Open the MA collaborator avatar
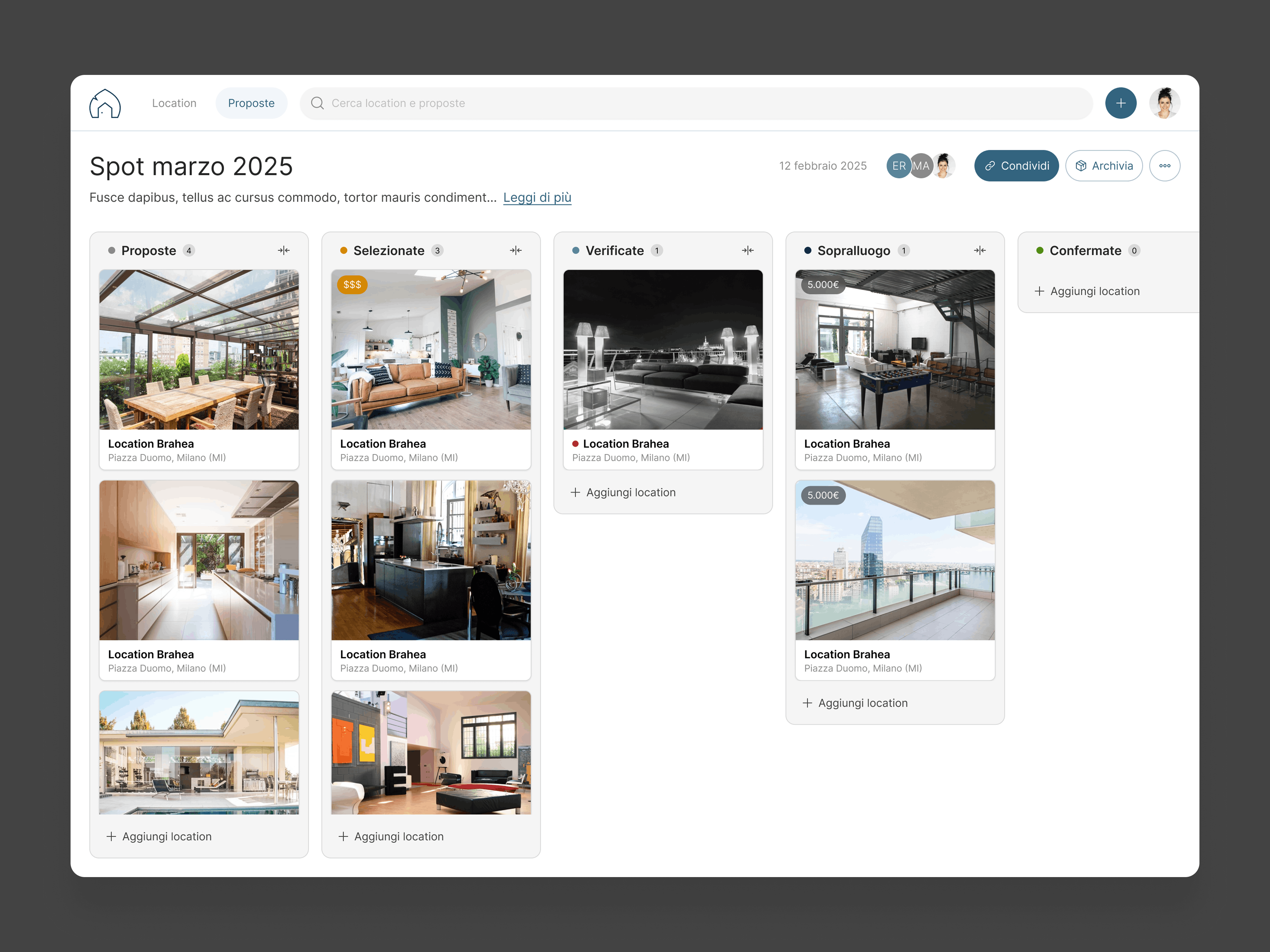This screenshot has width=1270, height=952. click(x=921, y=166)
